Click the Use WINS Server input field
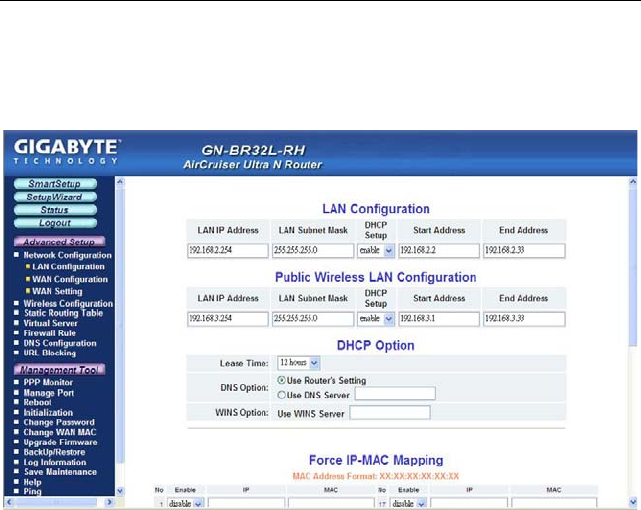The height and width of the screenshot is (510, 641). coord(390,412)
